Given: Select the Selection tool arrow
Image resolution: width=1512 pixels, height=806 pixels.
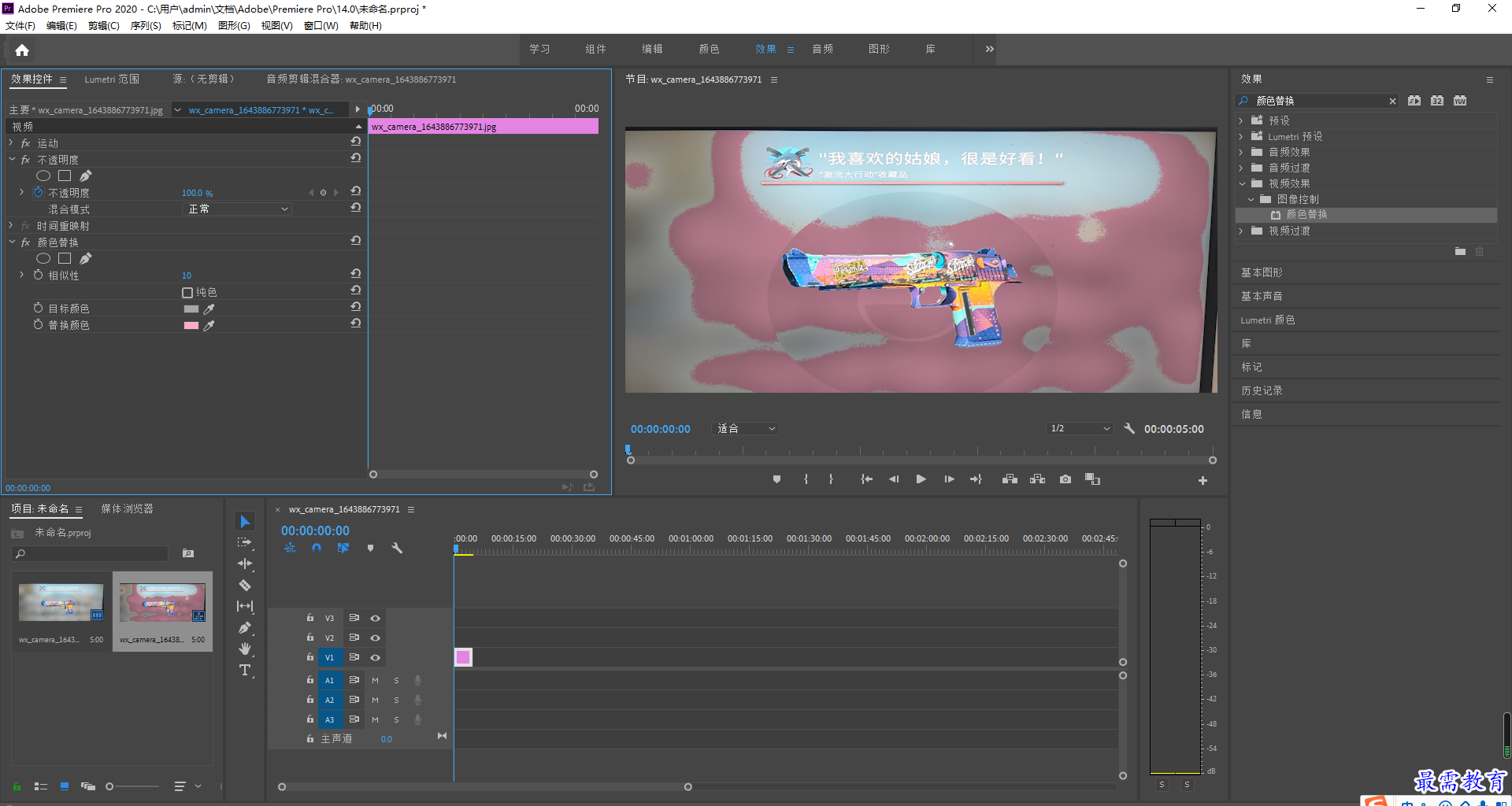Looking at the screenshot, I should tap(245, 522).
